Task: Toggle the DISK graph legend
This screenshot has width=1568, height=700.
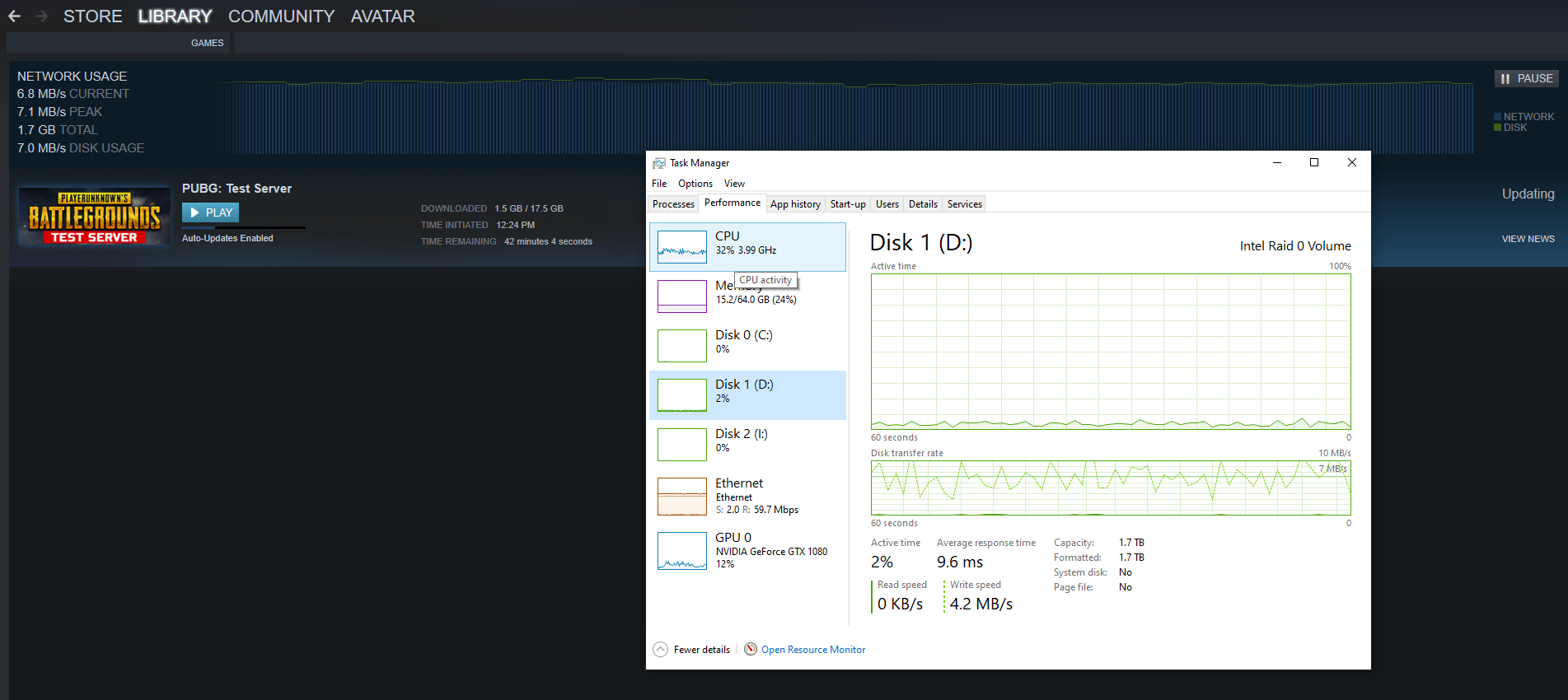Action: tap(1510, 128)
